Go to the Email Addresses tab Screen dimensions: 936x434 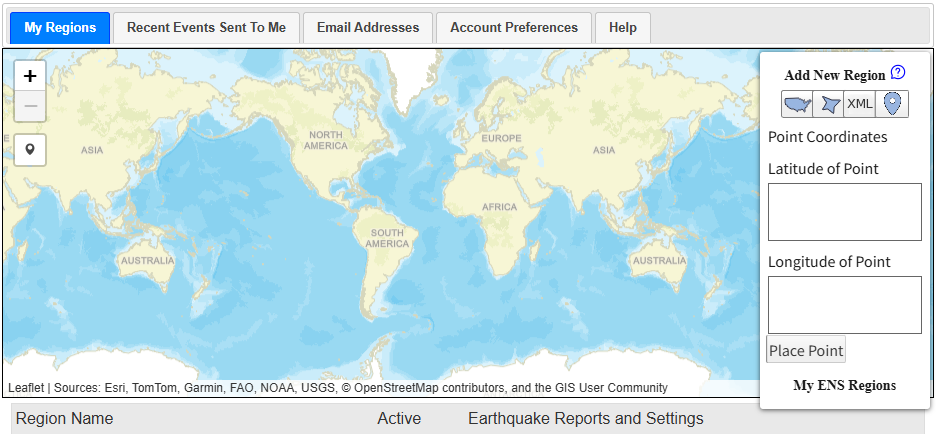coord(368,28)
